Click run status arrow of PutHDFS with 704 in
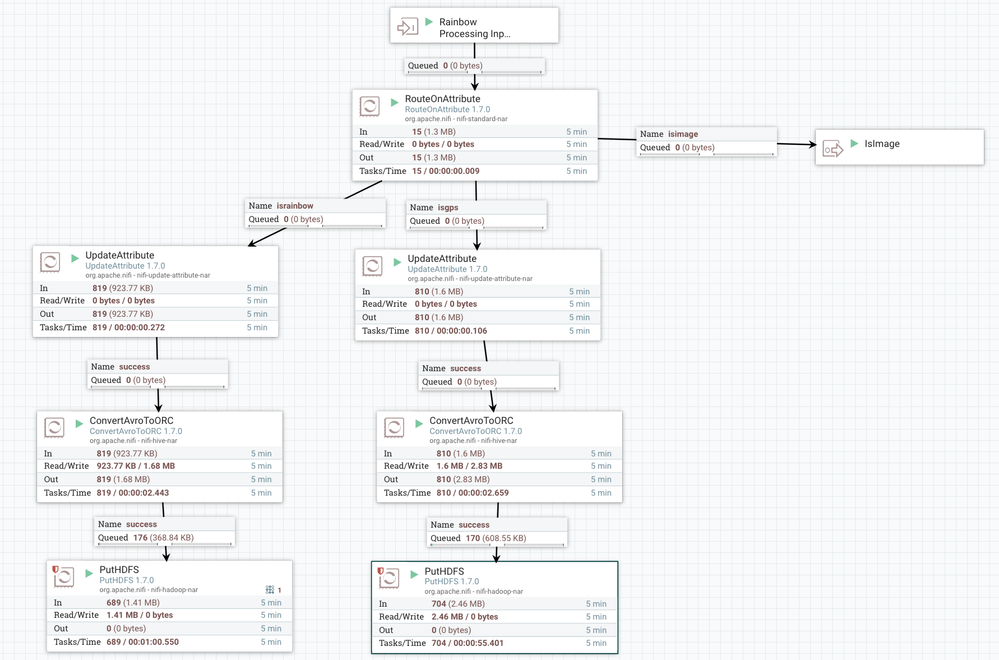This screenshot has height=660, width=999. point(414,575)
